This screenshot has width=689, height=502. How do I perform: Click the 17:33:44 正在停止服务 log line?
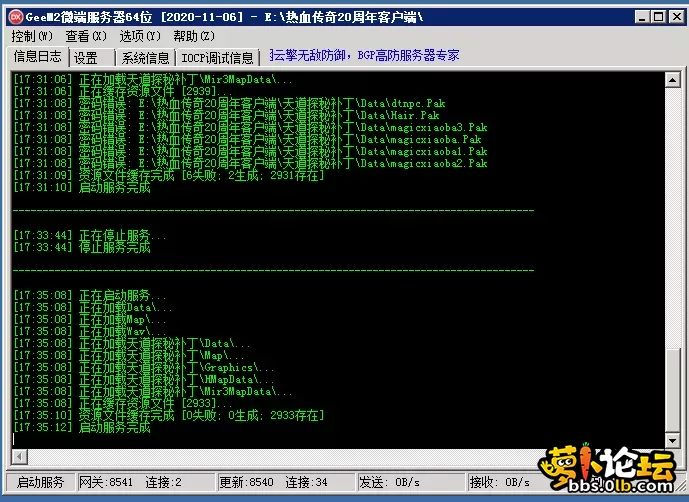click(x=90, y=235)
